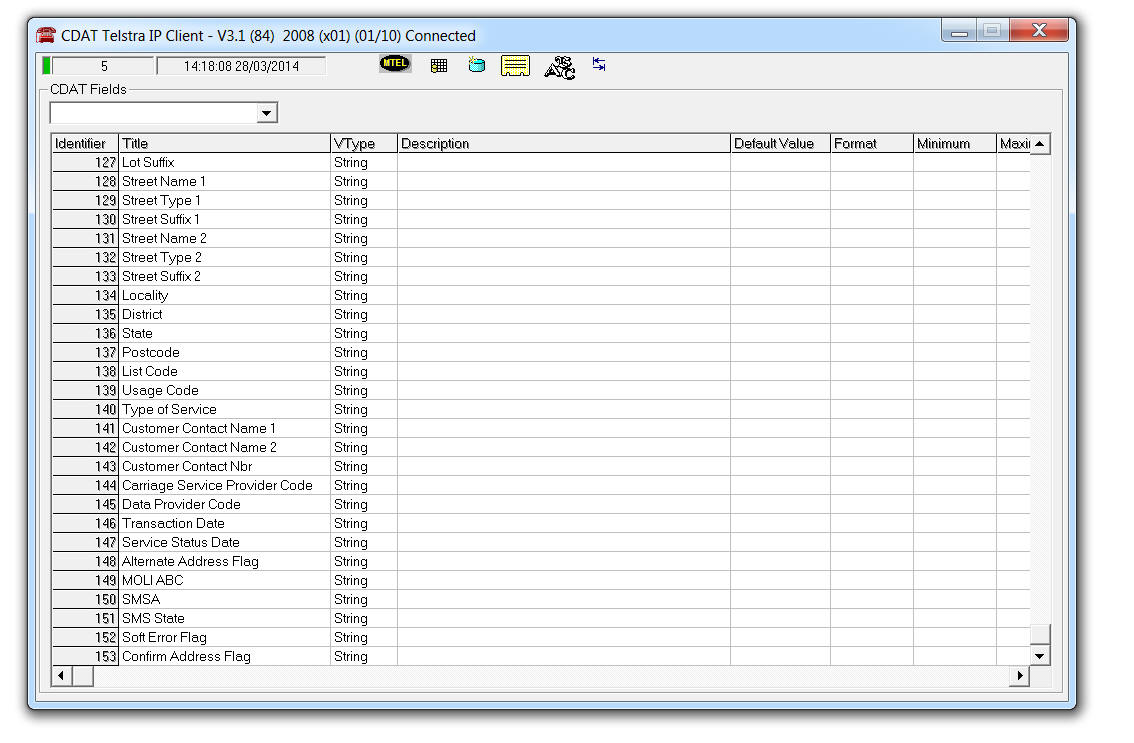
Task: Click the horizontal scrollbar left arrow
Action: (x=61, y=676)
